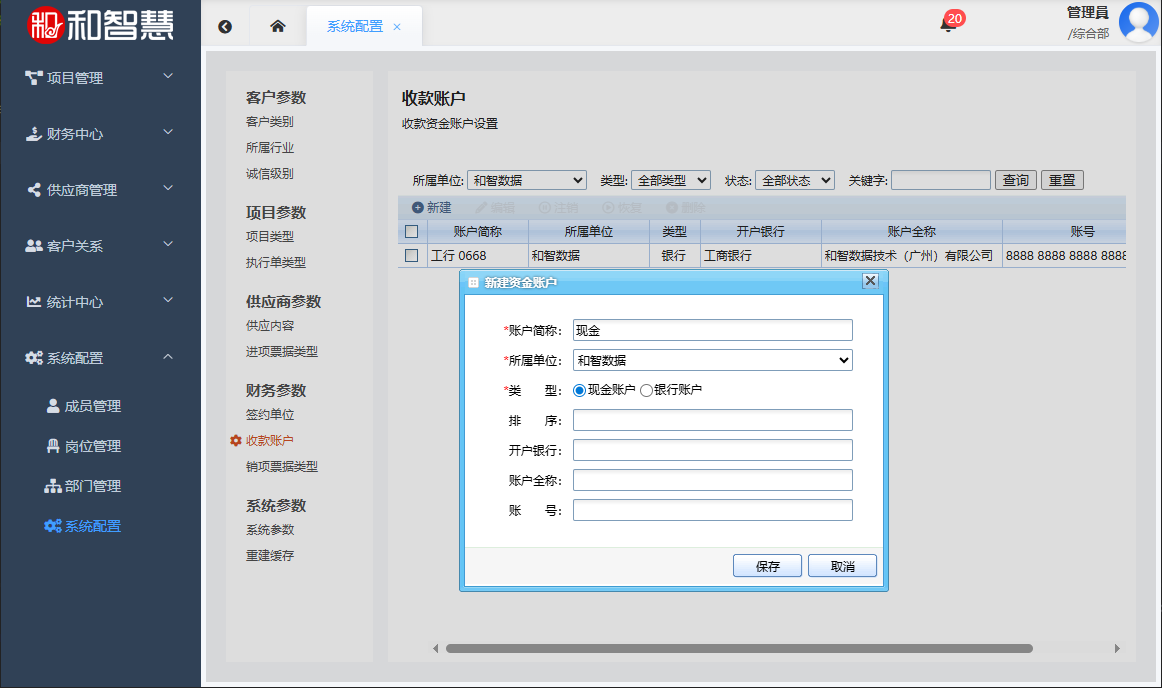The height and width of the screenshot is (688, 1162).
Task: Open highlighted 系统配置 submenu item
Action: point(83,526)
